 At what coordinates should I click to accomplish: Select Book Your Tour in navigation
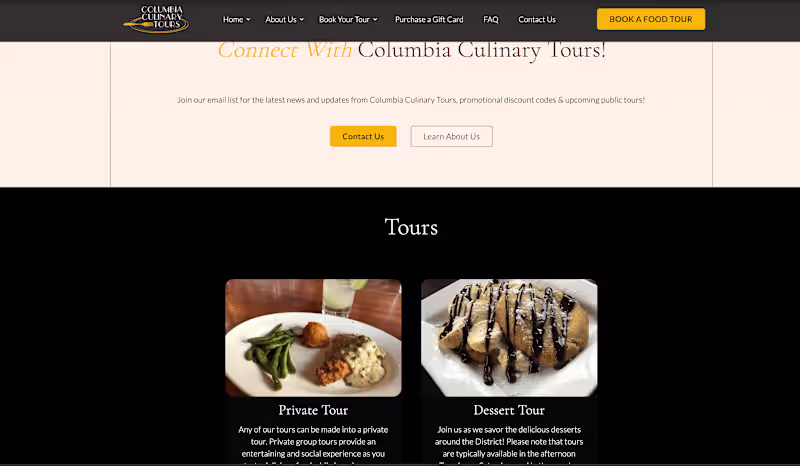click(x=344, y=19)
